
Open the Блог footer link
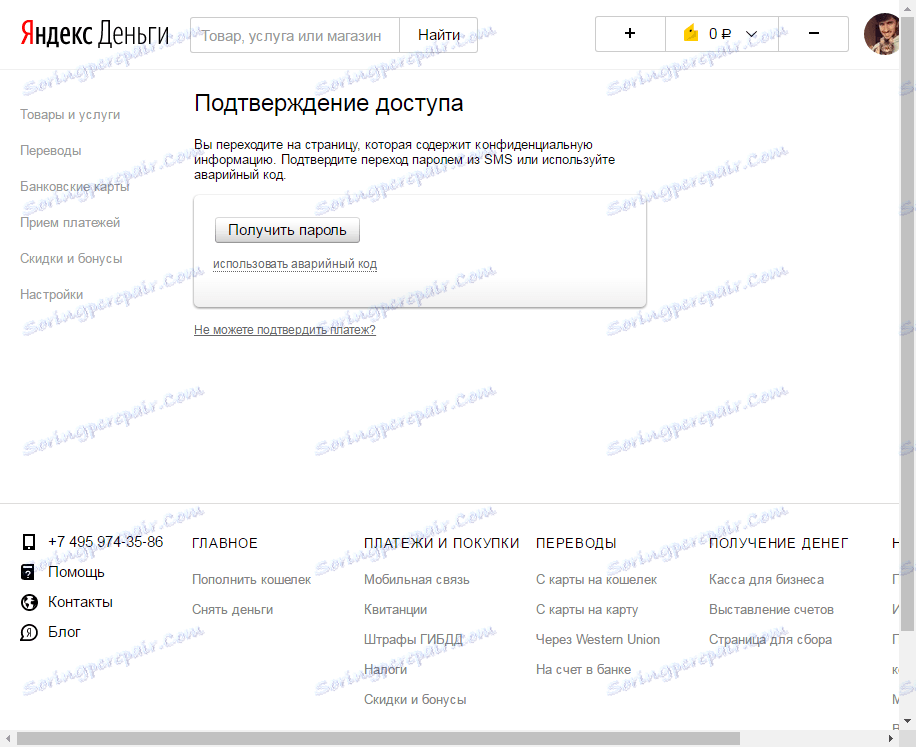tap(64, 632)
